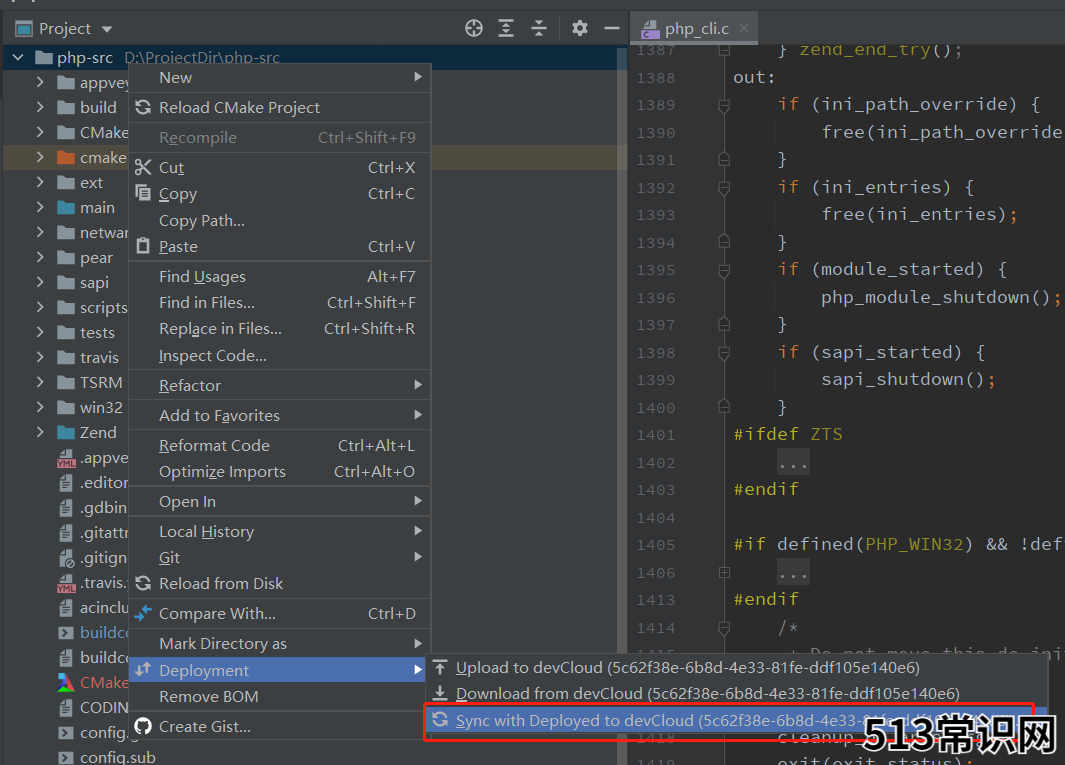Select the orange cmake folder icon
This screenshot has height=765, width=1065.
coord(66,158)
